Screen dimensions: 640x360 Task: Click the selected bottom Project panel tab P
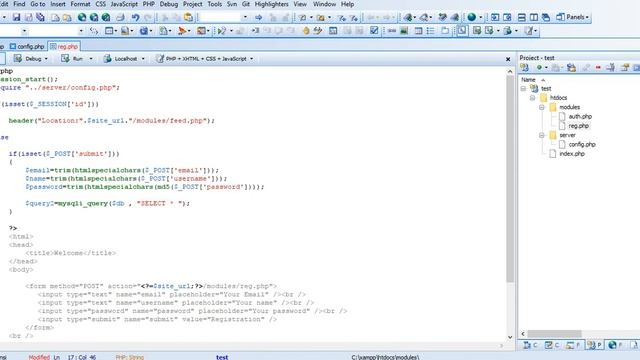coord(594,345)
